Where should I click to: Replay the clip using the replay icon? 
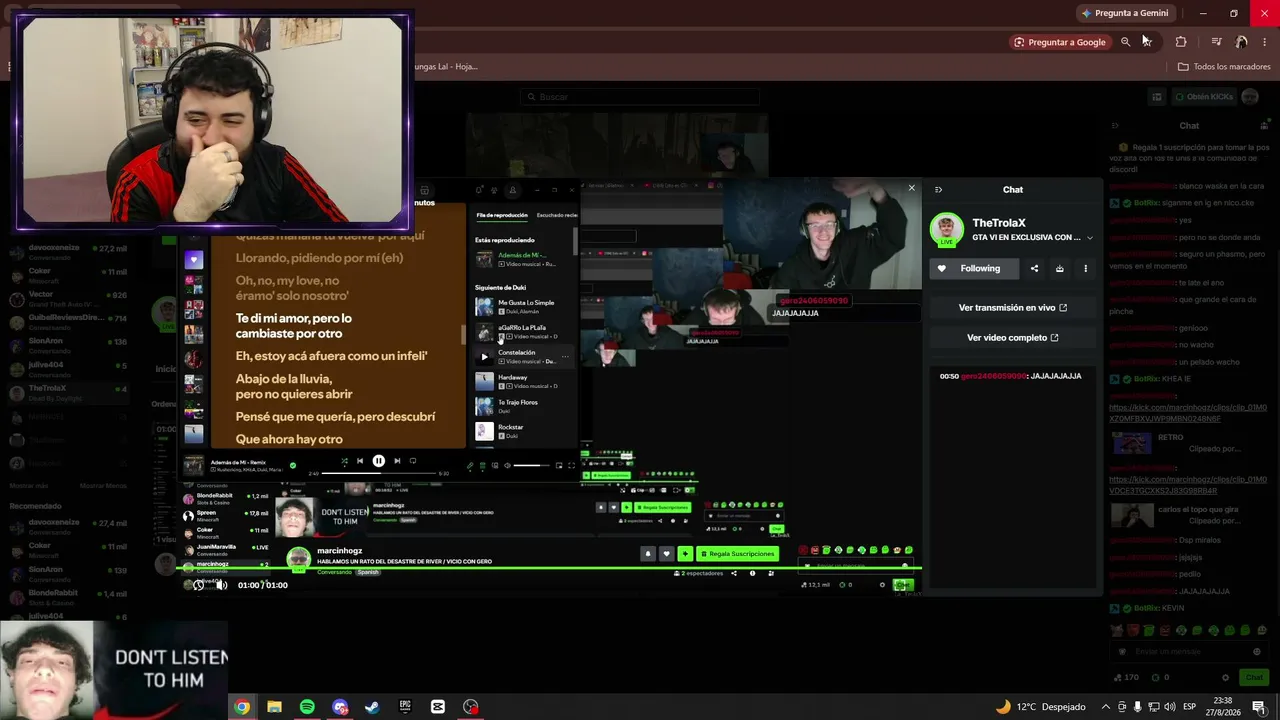click(x=199, y=585)
